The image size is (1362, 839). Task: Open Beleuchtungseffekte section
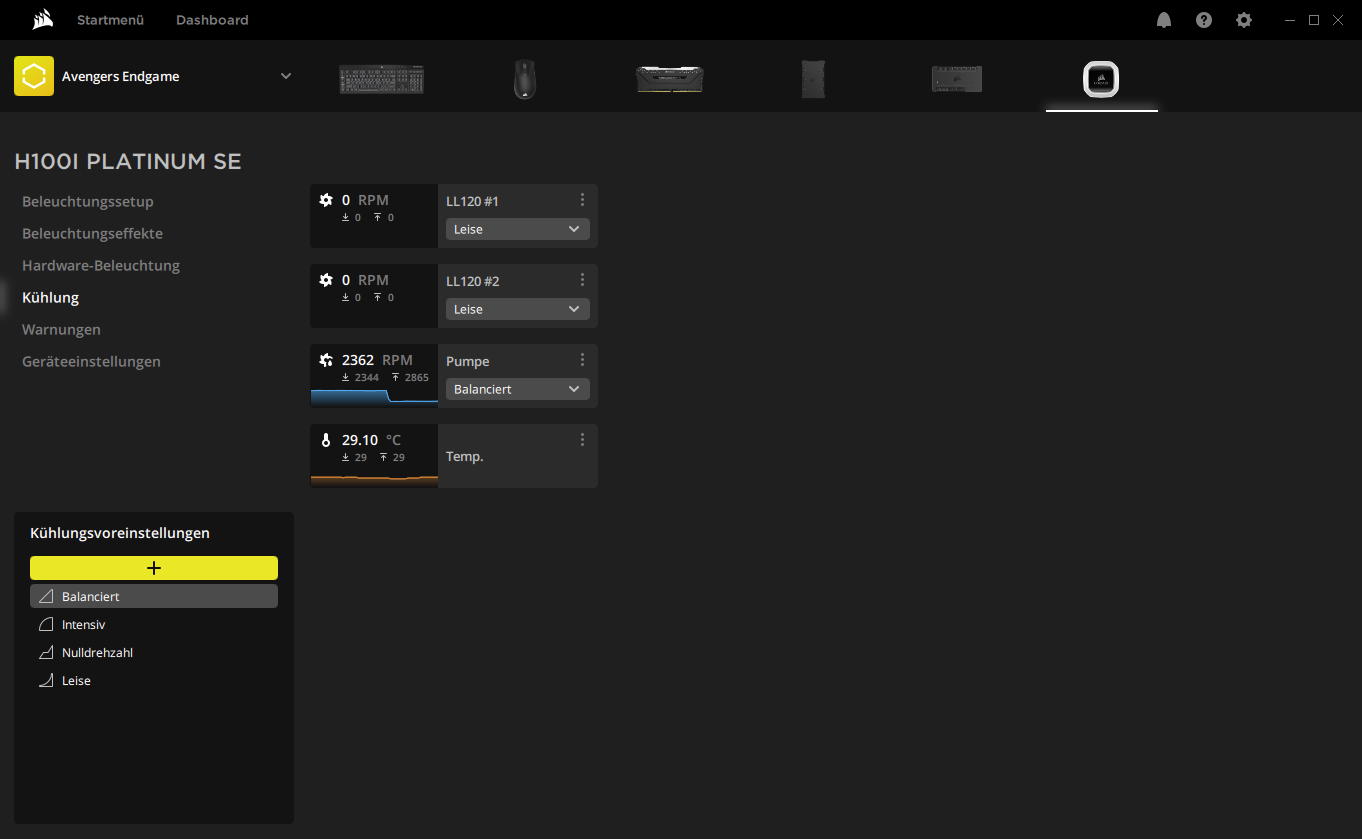92,233
